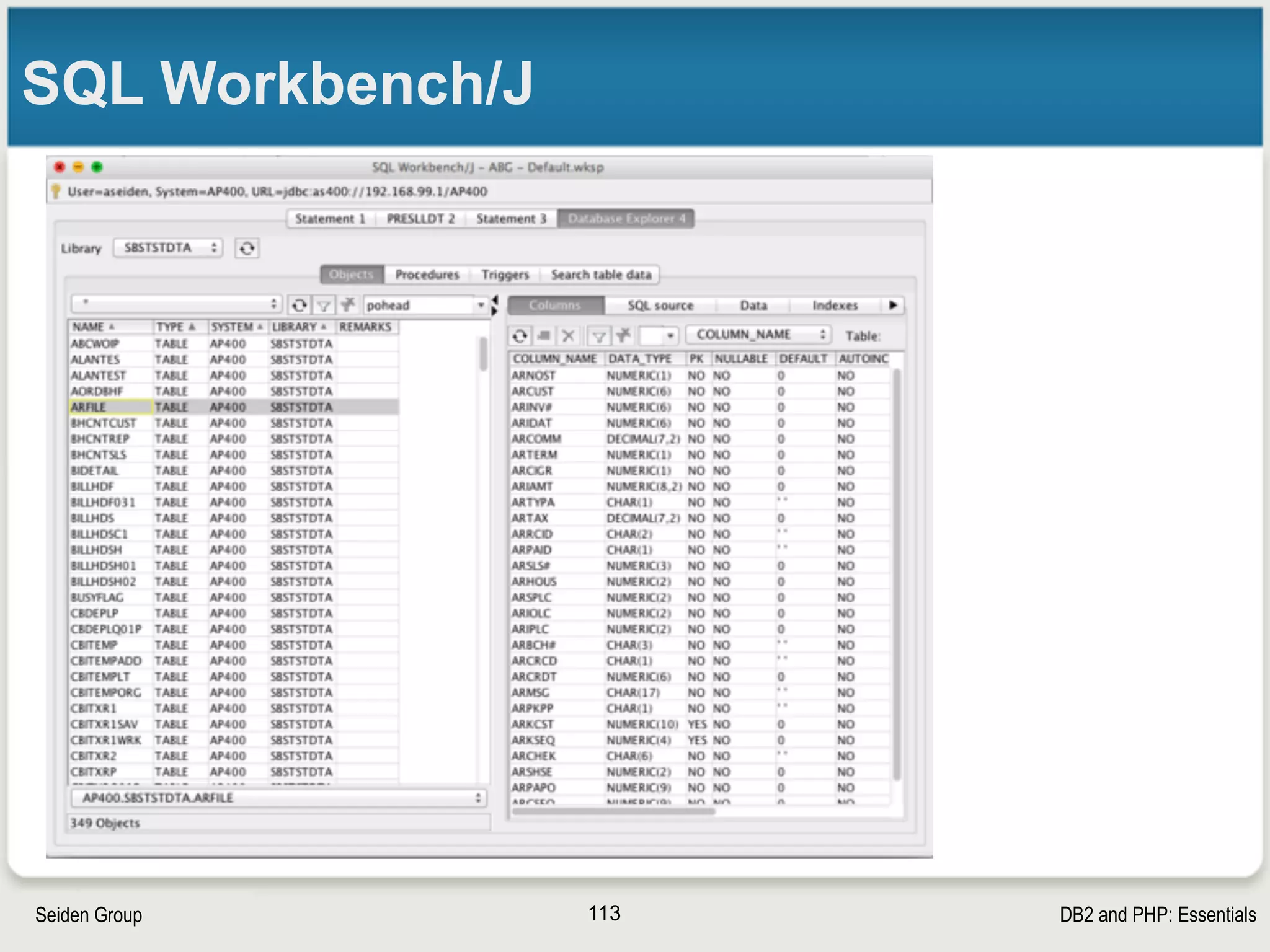Click the REMARKS column header
Screen dimensions: 1270x952
coord(366,327)
